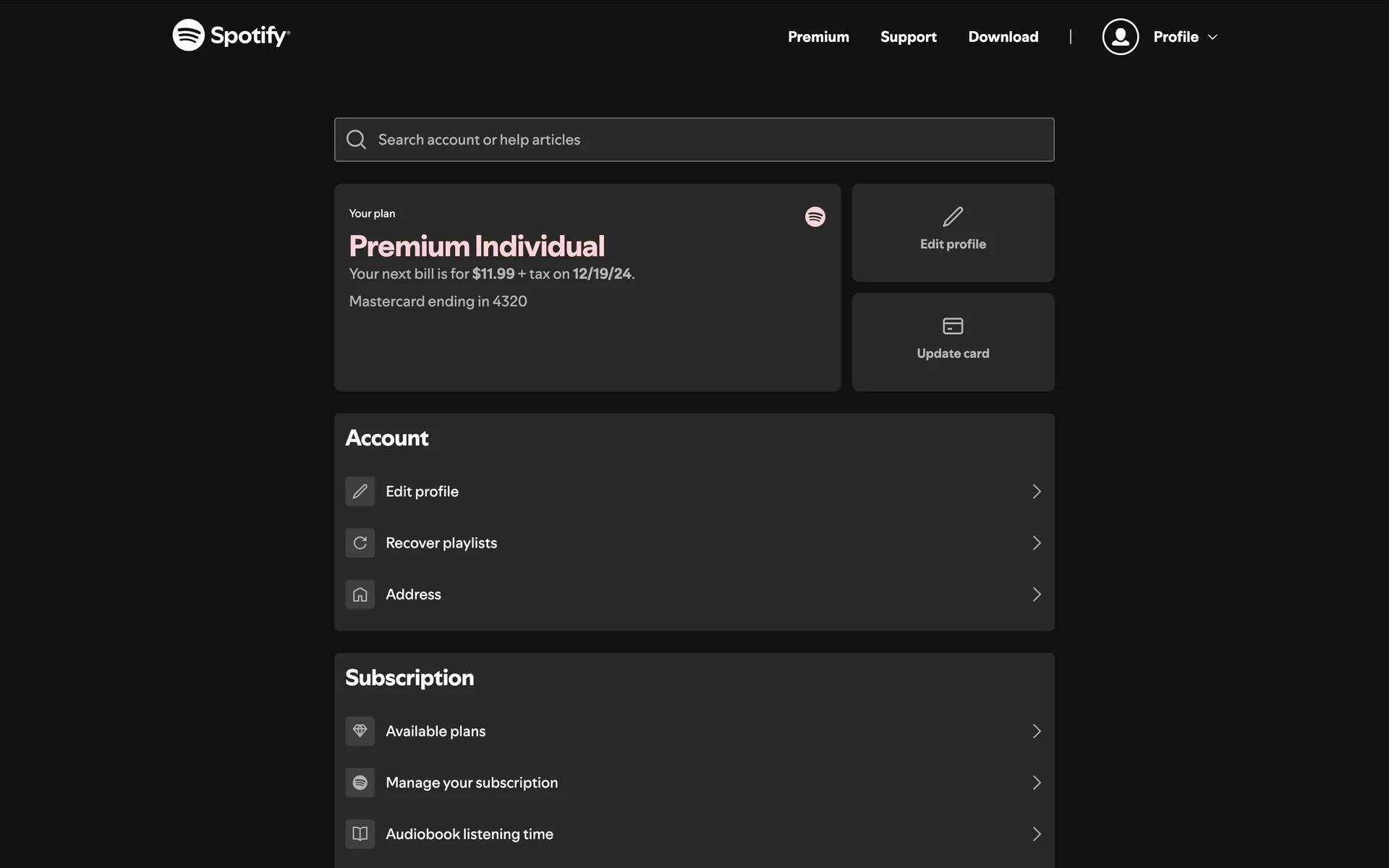Click the Your plan label
The image size is (1389, 868).
point(372,213)
